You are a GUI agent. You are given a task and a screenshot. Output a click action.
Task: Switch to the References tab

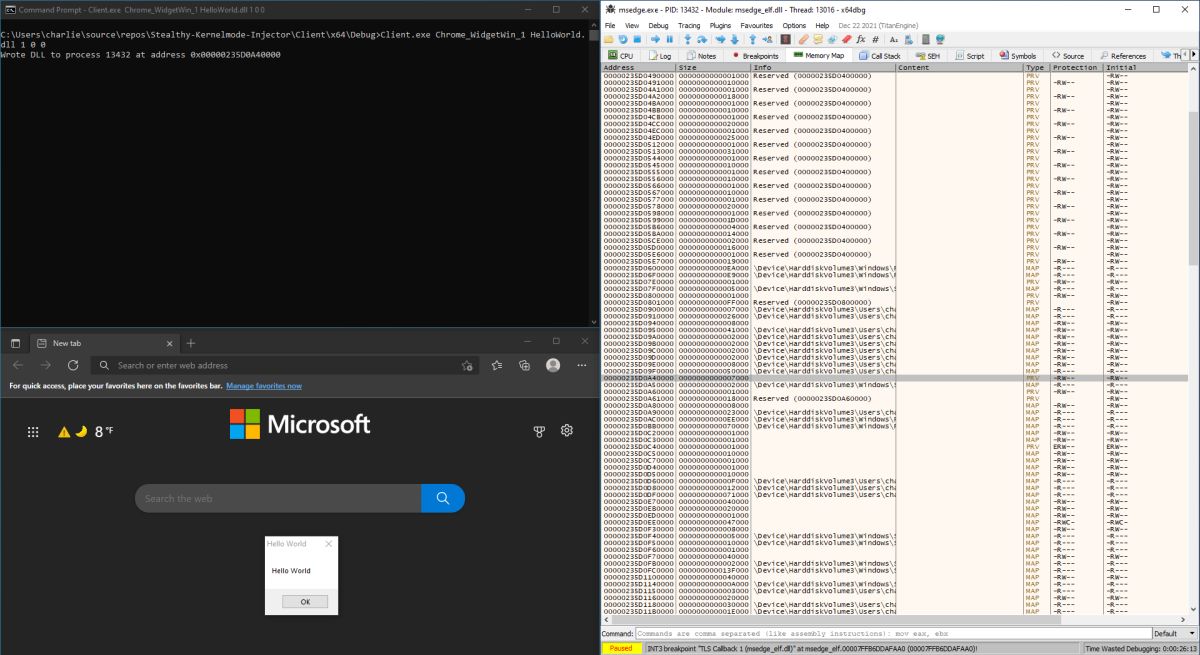point(1123,56)
